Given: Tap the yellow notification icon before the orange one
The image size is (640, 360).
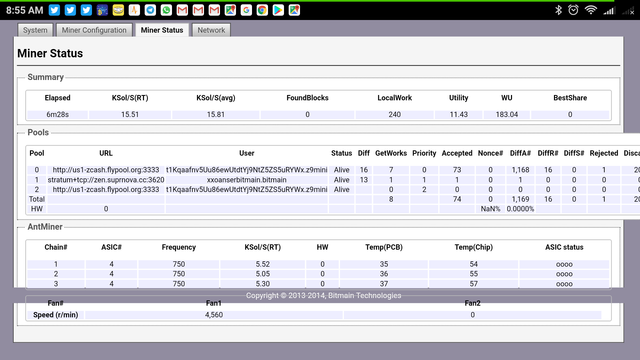Looking at the screenshot, I should (118, 10).
